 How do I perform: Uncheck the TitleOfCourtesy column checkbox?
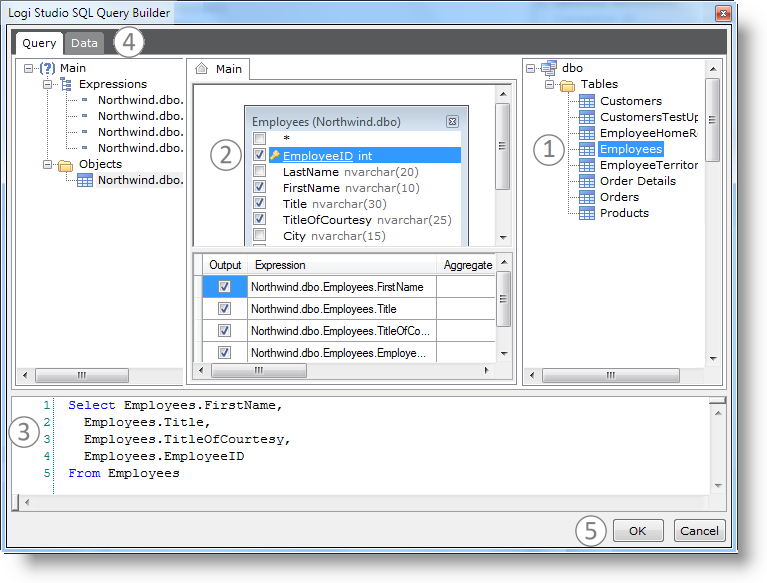(x=260, y=219)
